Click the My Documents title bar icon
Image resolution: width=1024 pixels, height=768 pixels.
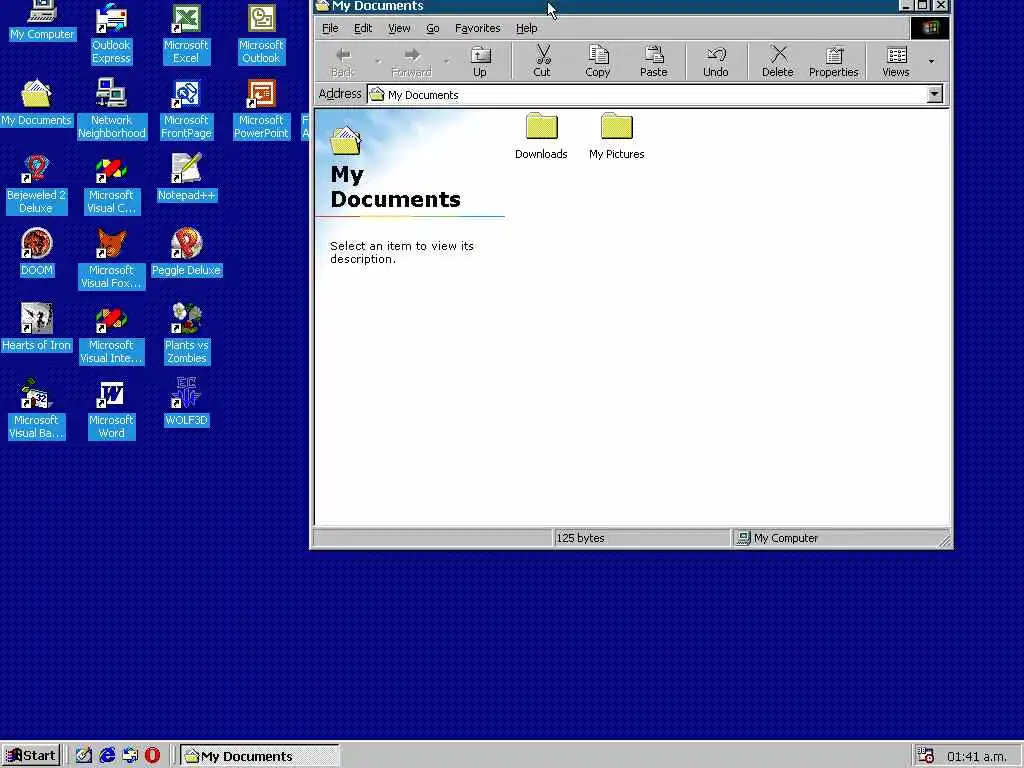coord(322,6)
